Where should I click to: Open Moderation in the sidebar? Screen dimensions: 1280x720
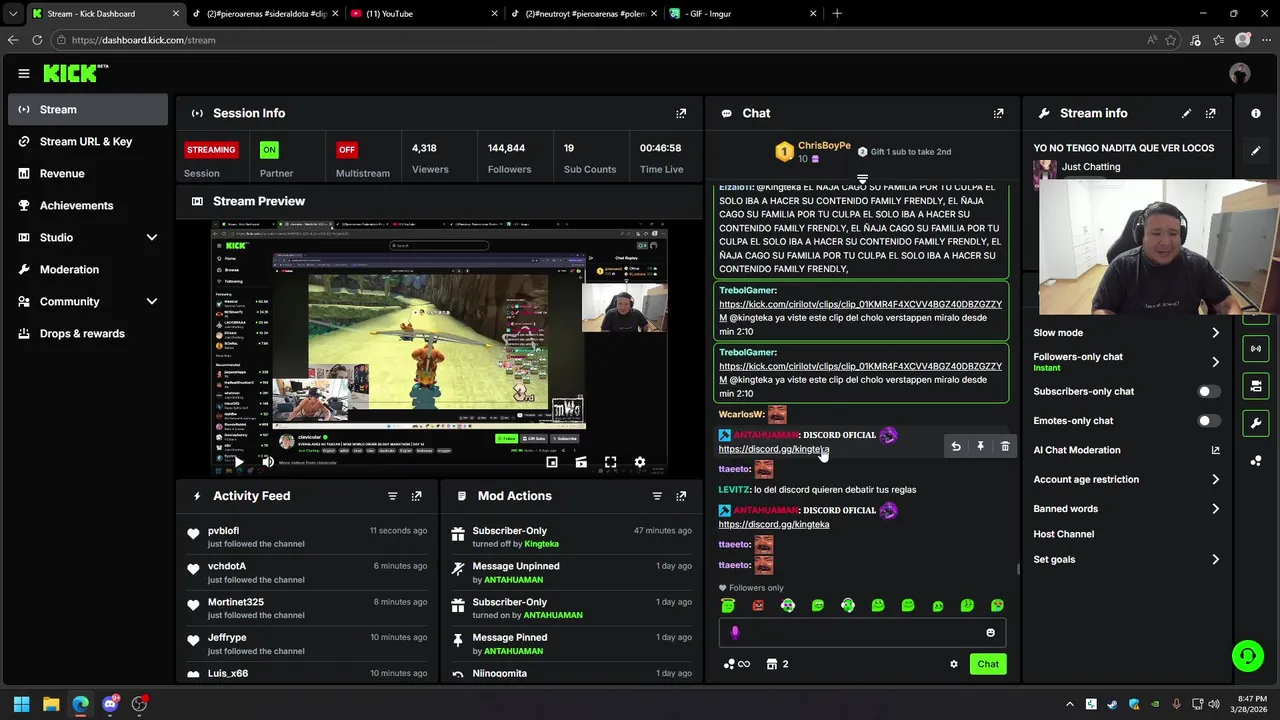pyautogui.click(x=88, y=269)
